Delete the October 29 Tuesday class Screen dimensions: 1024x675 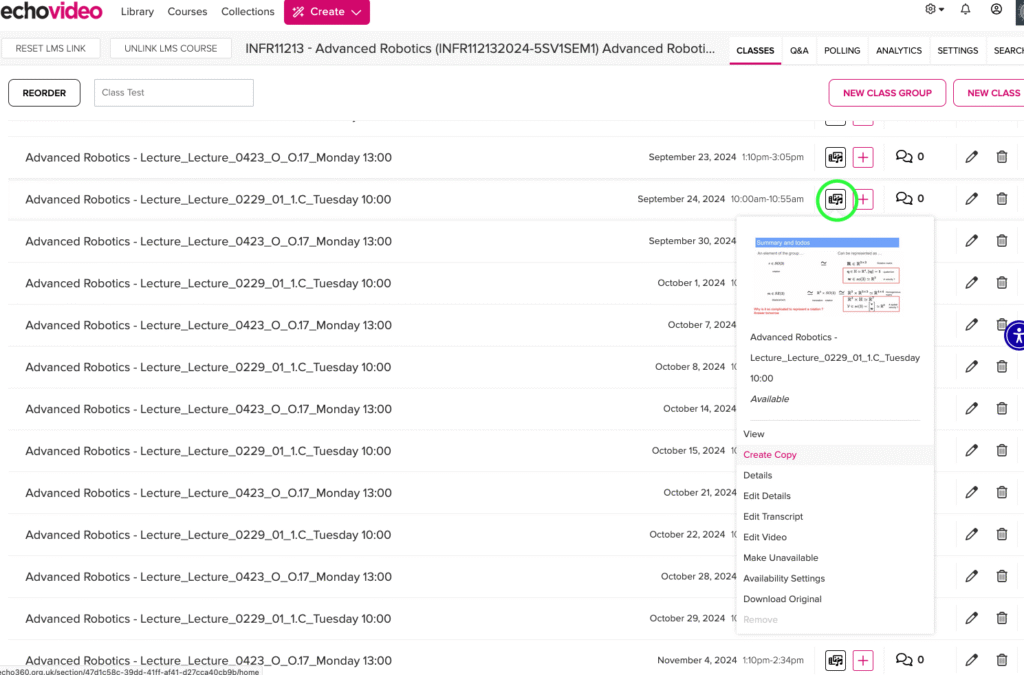(1001, 618)
